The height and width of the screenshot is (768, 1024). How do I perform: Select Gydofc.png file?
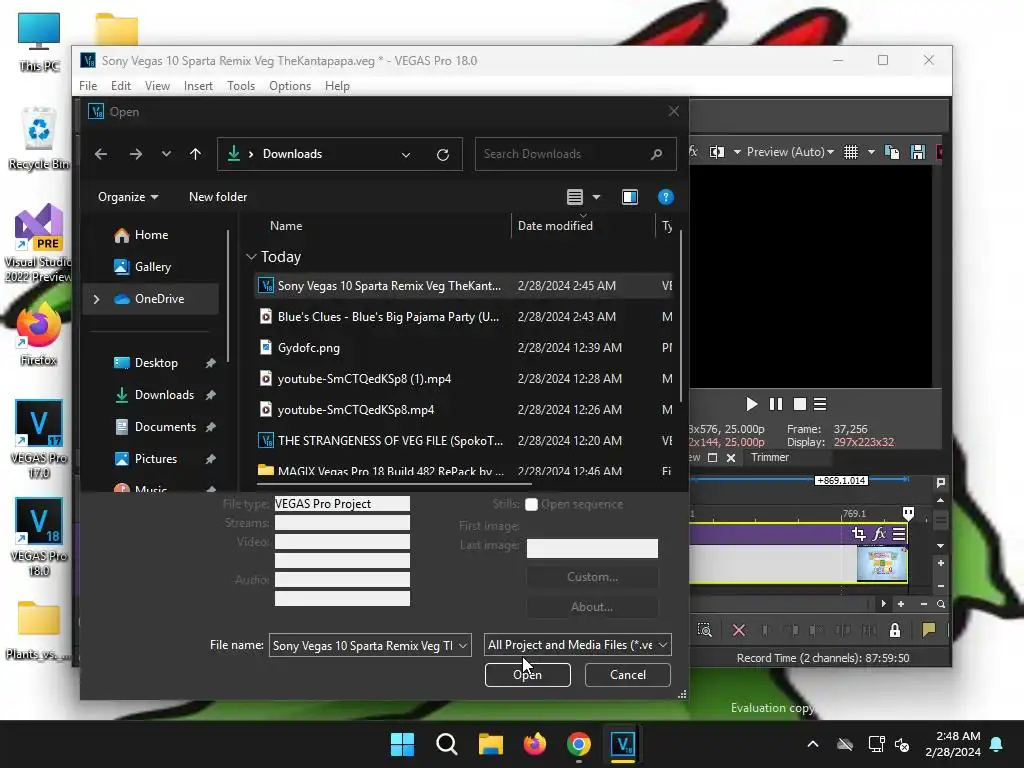click(x=462, y=347)
